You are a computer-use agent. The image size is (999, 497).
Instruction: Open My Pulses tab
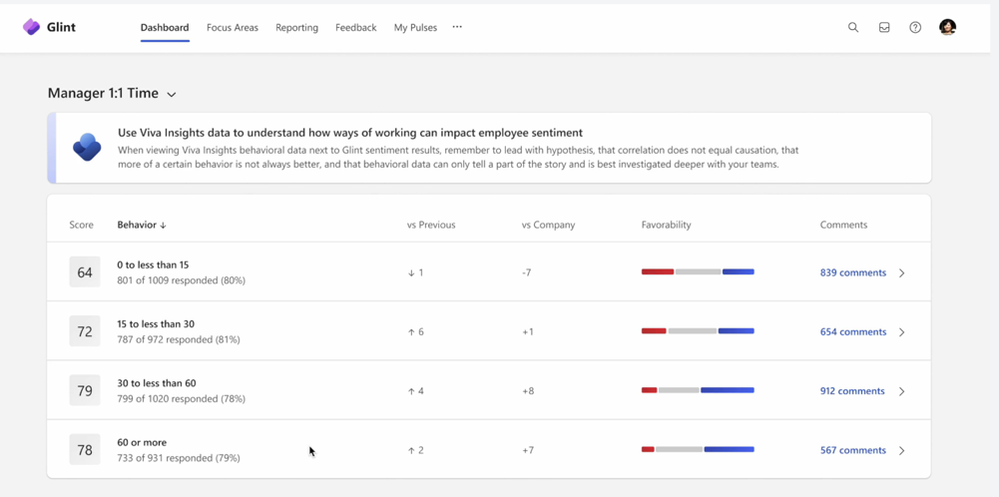point(415,27)
